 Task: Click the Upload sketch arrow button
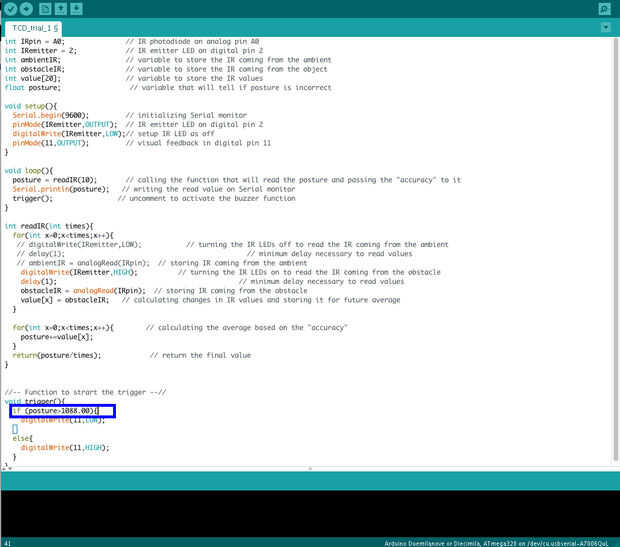(x=26, y=9)
